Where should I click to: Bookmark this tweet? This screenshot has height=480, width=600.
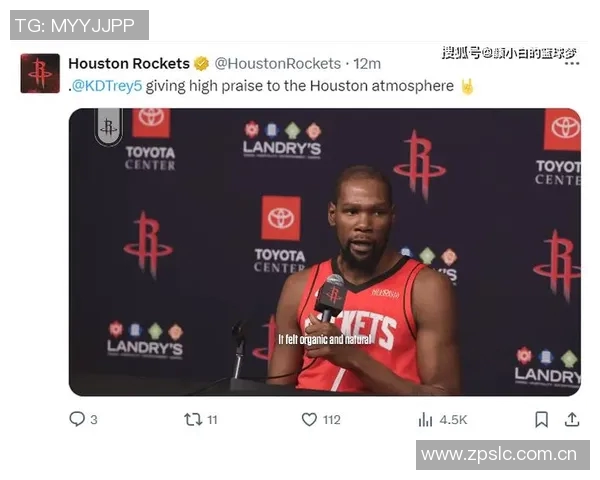click(x=541, y=420)
